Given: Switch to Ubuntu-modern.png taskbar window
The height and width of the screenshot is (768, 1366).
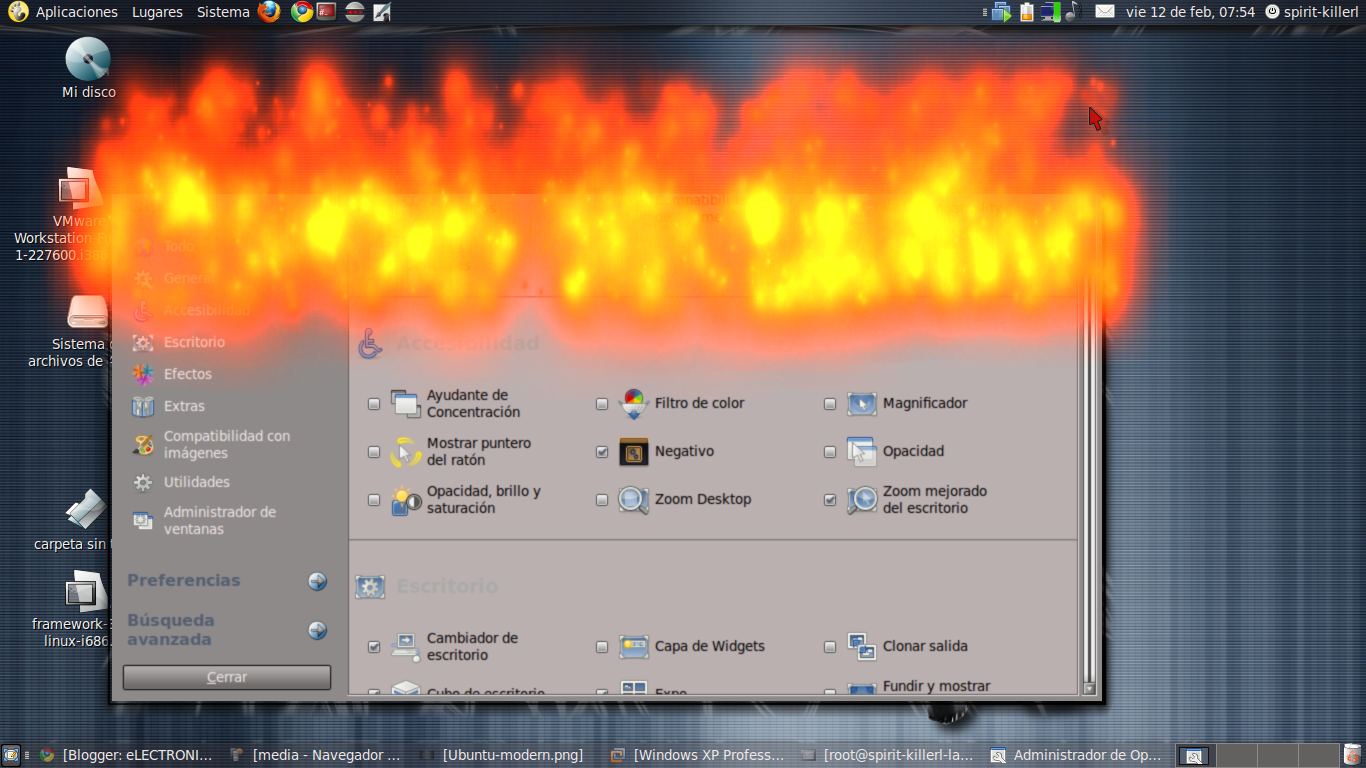Looking at the screenshot, I should (x=506, y=755).
